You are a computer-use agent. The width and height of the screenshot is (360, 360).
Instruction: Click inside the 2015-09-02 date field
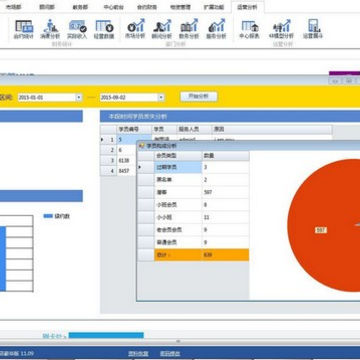coord(129,97)
